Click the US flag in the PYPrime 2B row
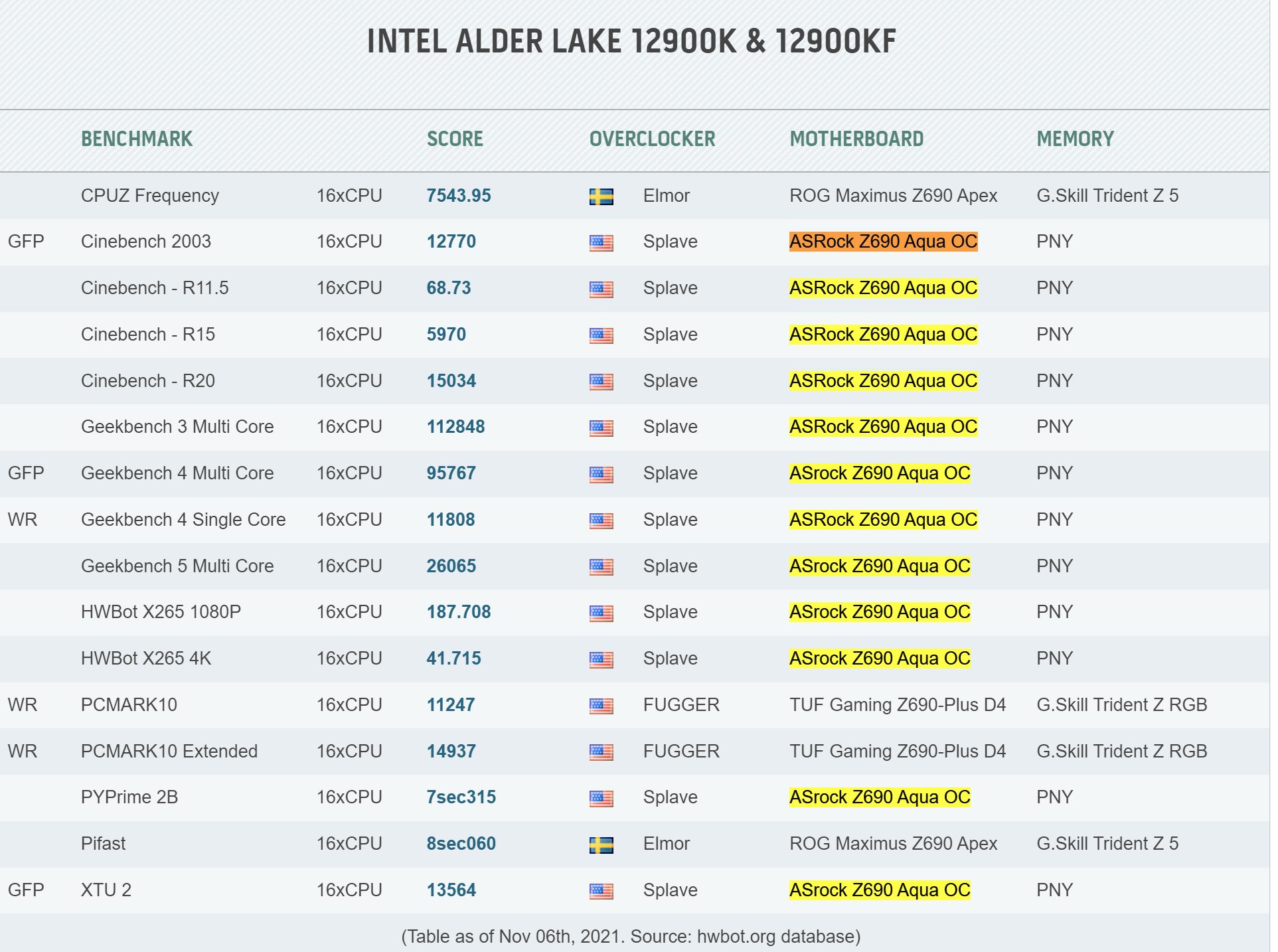The height and width of the screenshot is (952, 1278). (x=601, y=799)
